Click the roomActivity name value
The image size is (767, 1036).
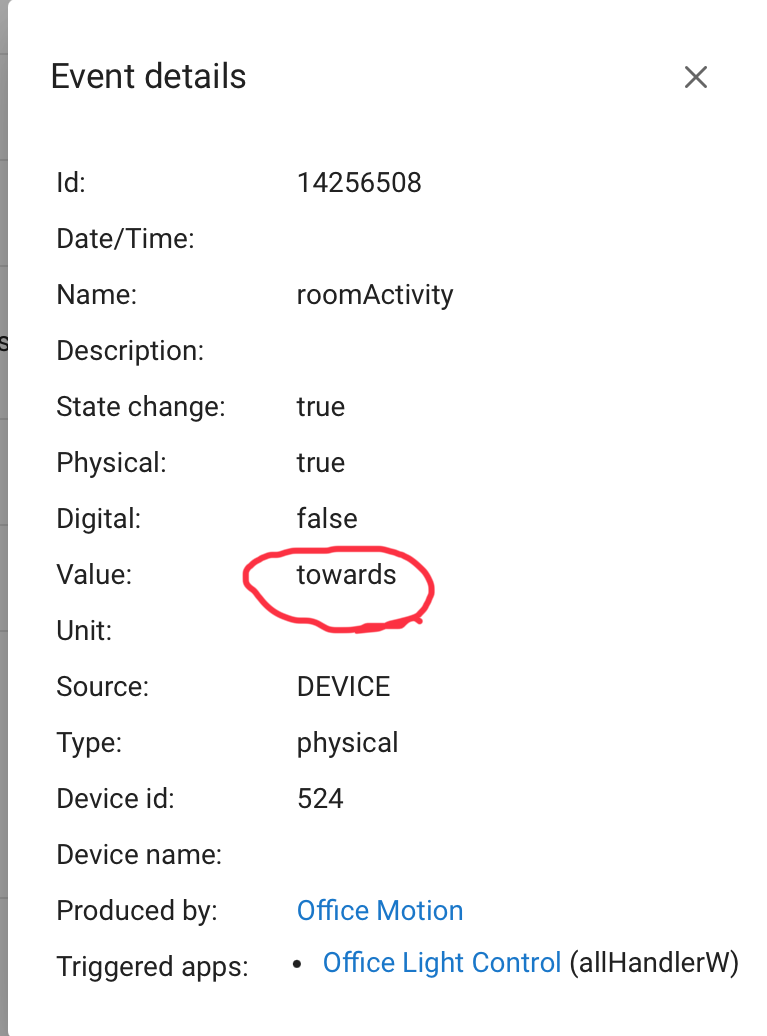pos(375,295)
